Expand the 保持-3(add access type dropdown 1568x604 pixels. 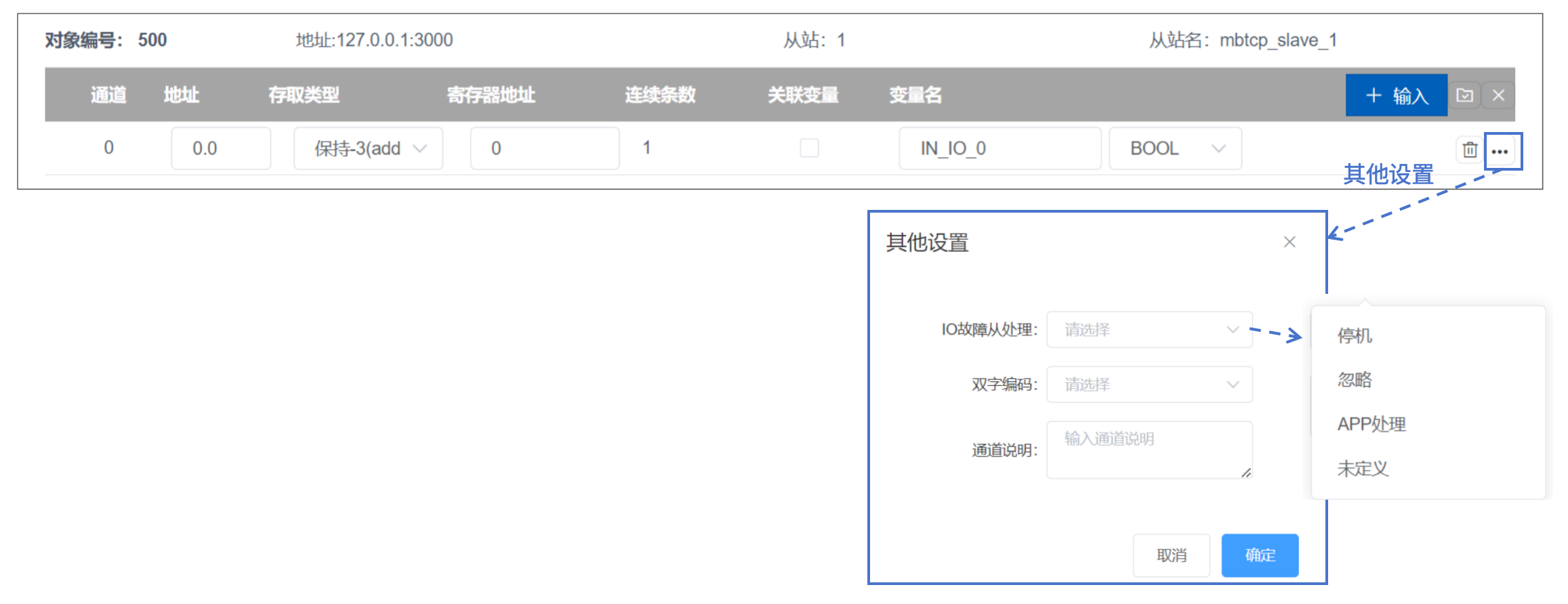pyautogui.click(x=369, y=148)
